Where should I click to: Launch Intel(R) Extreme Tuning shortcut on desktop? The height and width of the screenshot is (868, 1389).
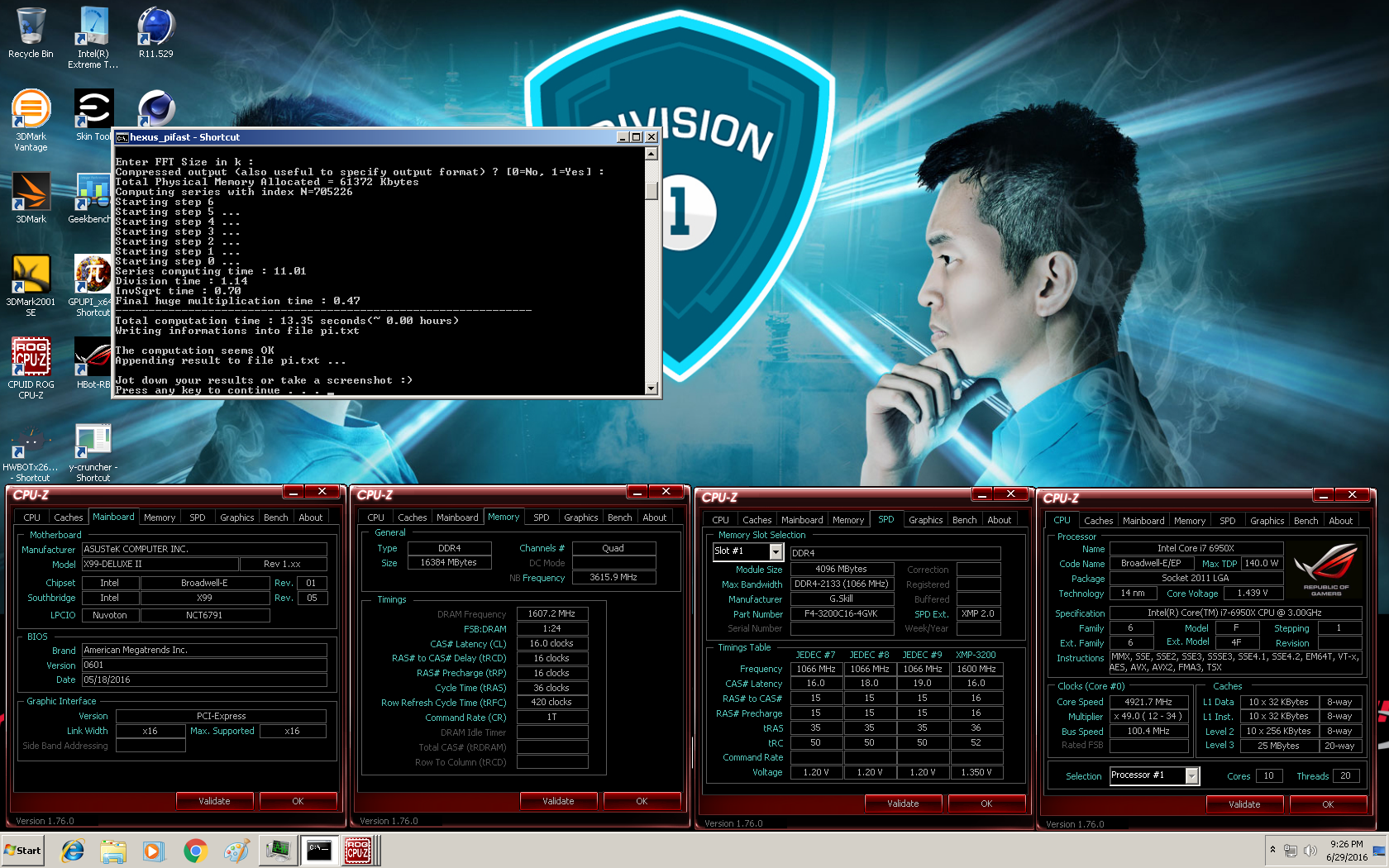tap(93, 37)
